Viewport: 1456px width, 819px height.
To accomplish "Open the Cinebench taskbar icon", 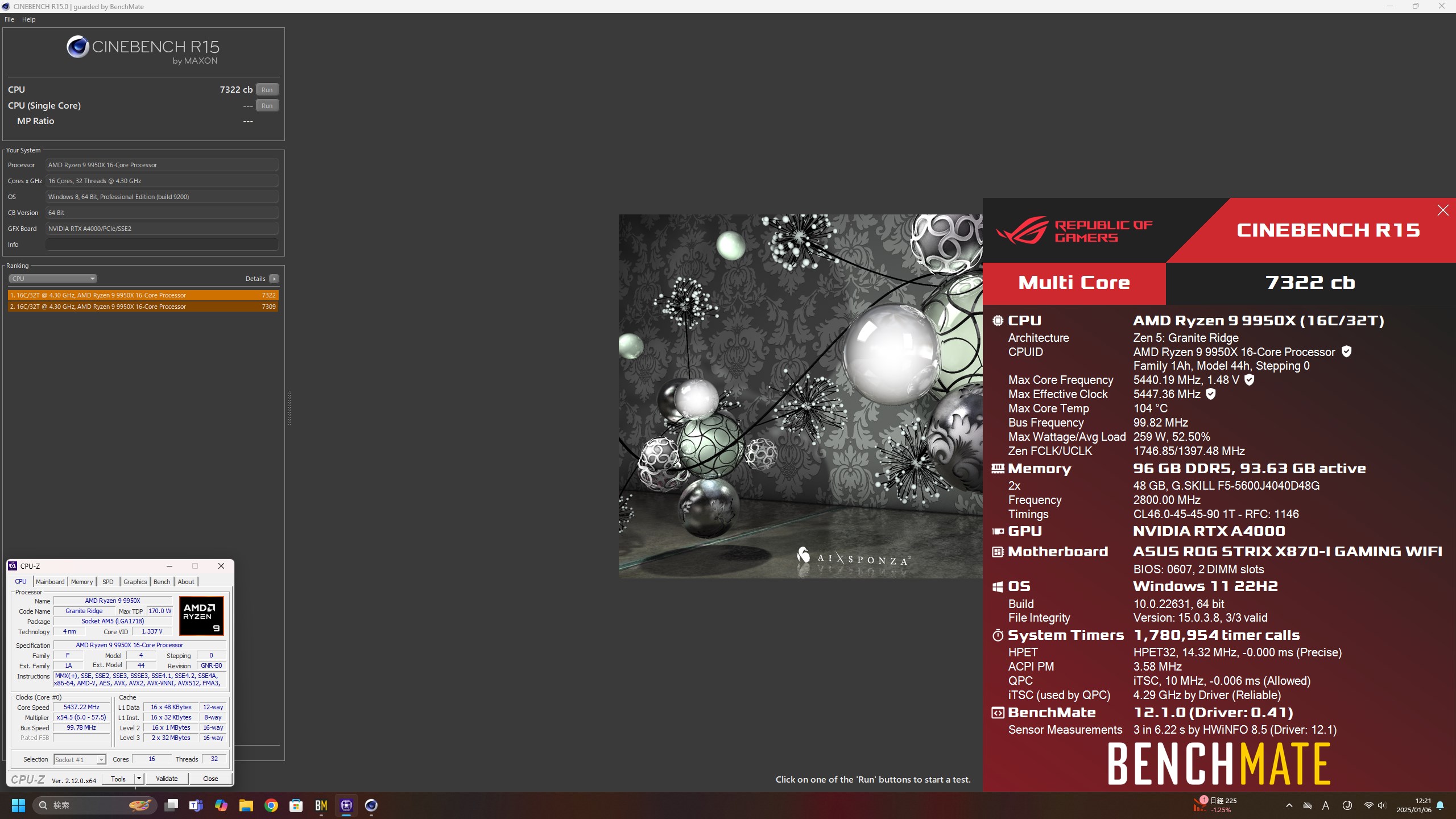I will (x=371, y=805).
